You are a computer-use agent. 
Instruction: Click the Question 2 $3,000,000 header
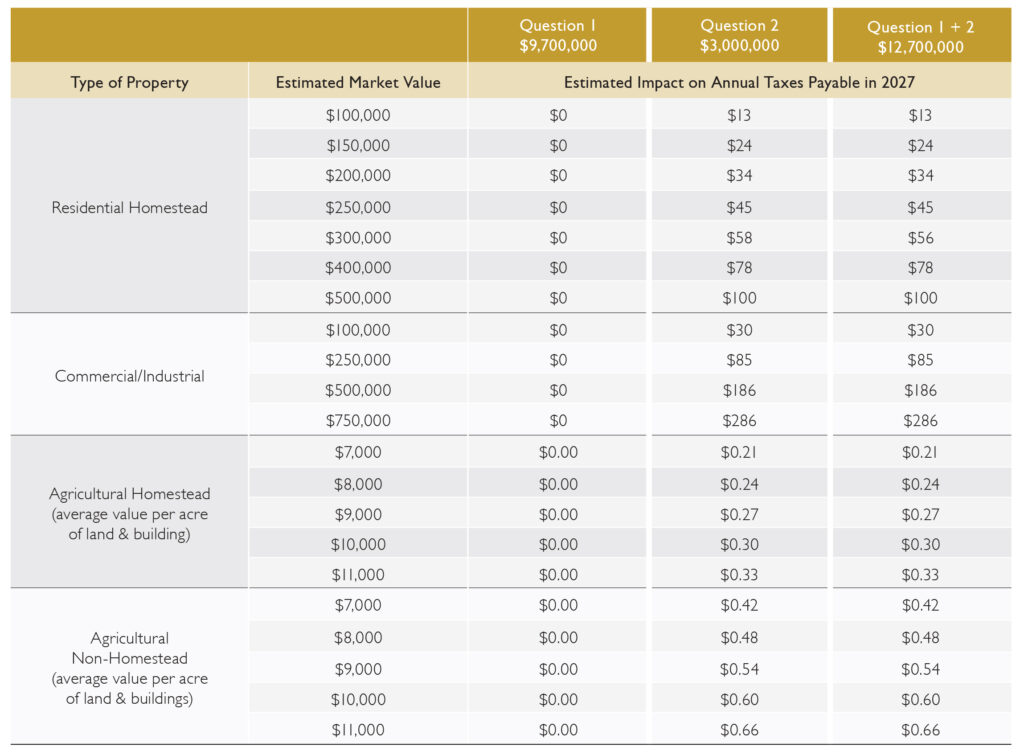739,35
